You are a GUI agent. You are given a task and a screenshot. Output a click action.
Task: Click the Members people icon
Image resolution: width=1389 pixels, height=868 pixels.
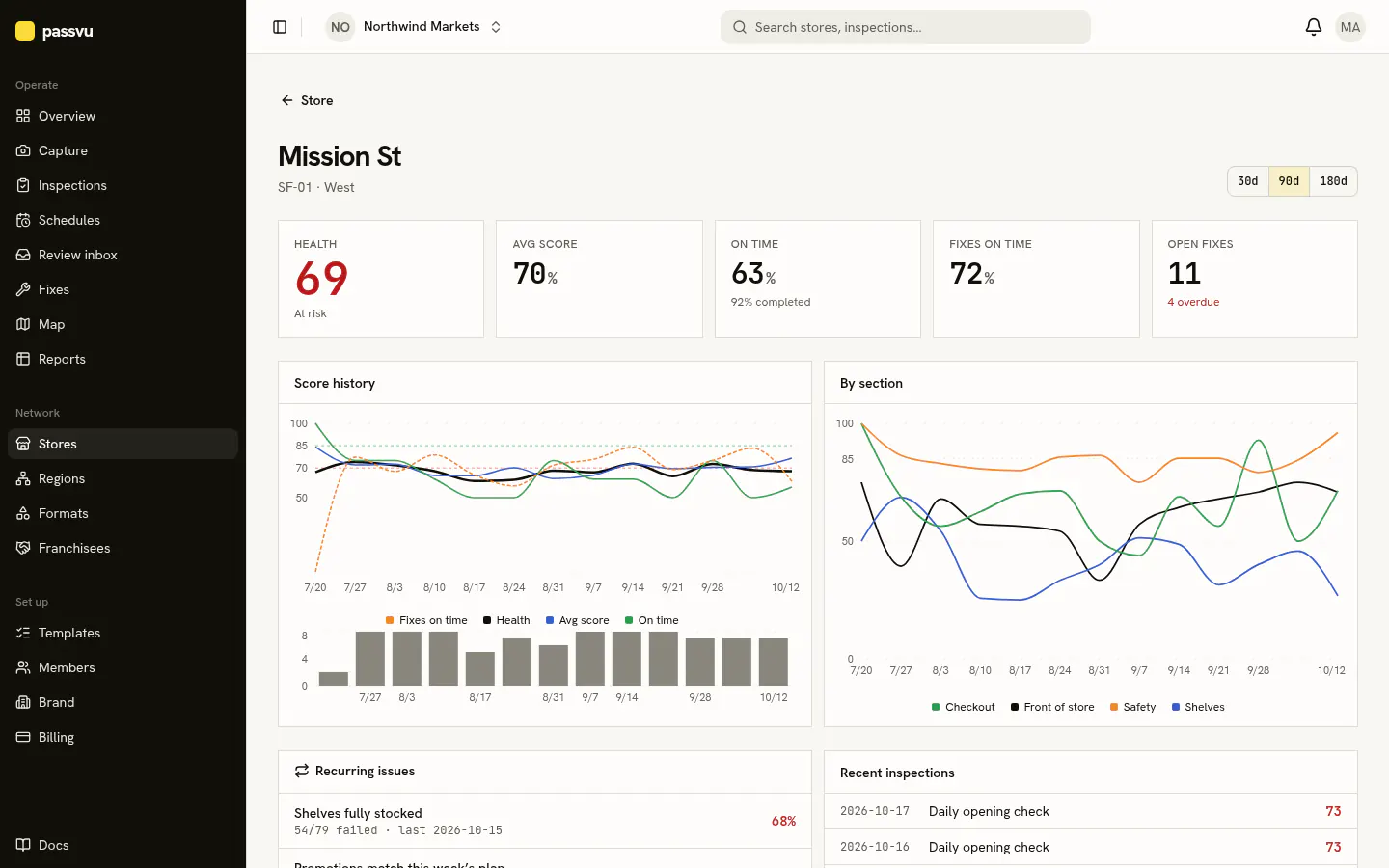[23, 667]
